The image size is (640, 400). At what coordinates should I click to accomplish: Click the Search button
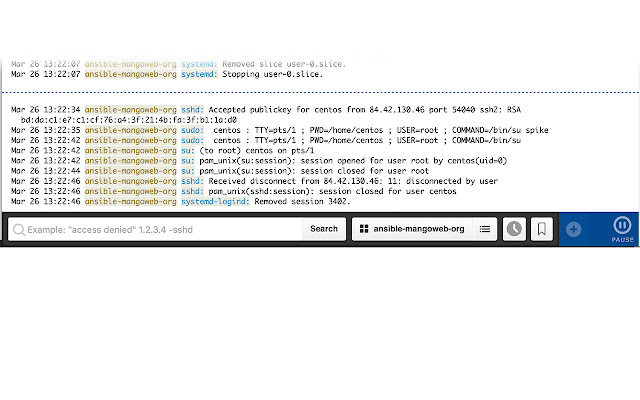click(324, 229)
